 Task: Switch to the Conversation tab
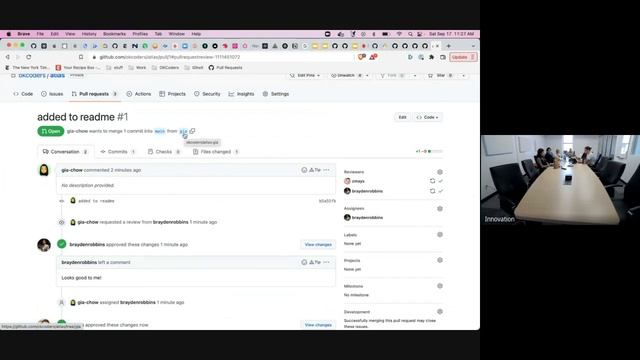click(65, 151)
